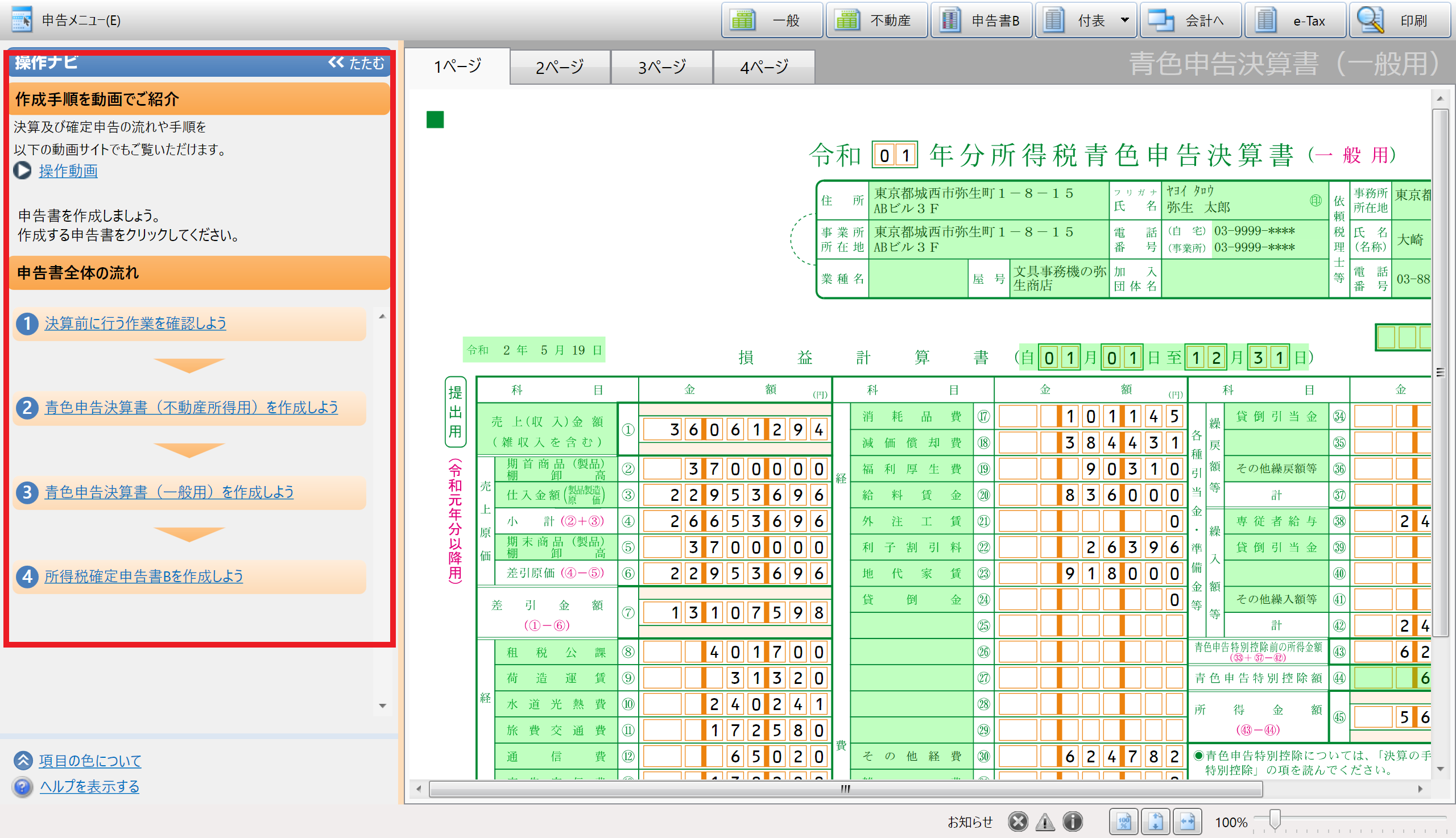Open the ヘルプを表示する link
1456x838 pixels.
pos(89,786)
